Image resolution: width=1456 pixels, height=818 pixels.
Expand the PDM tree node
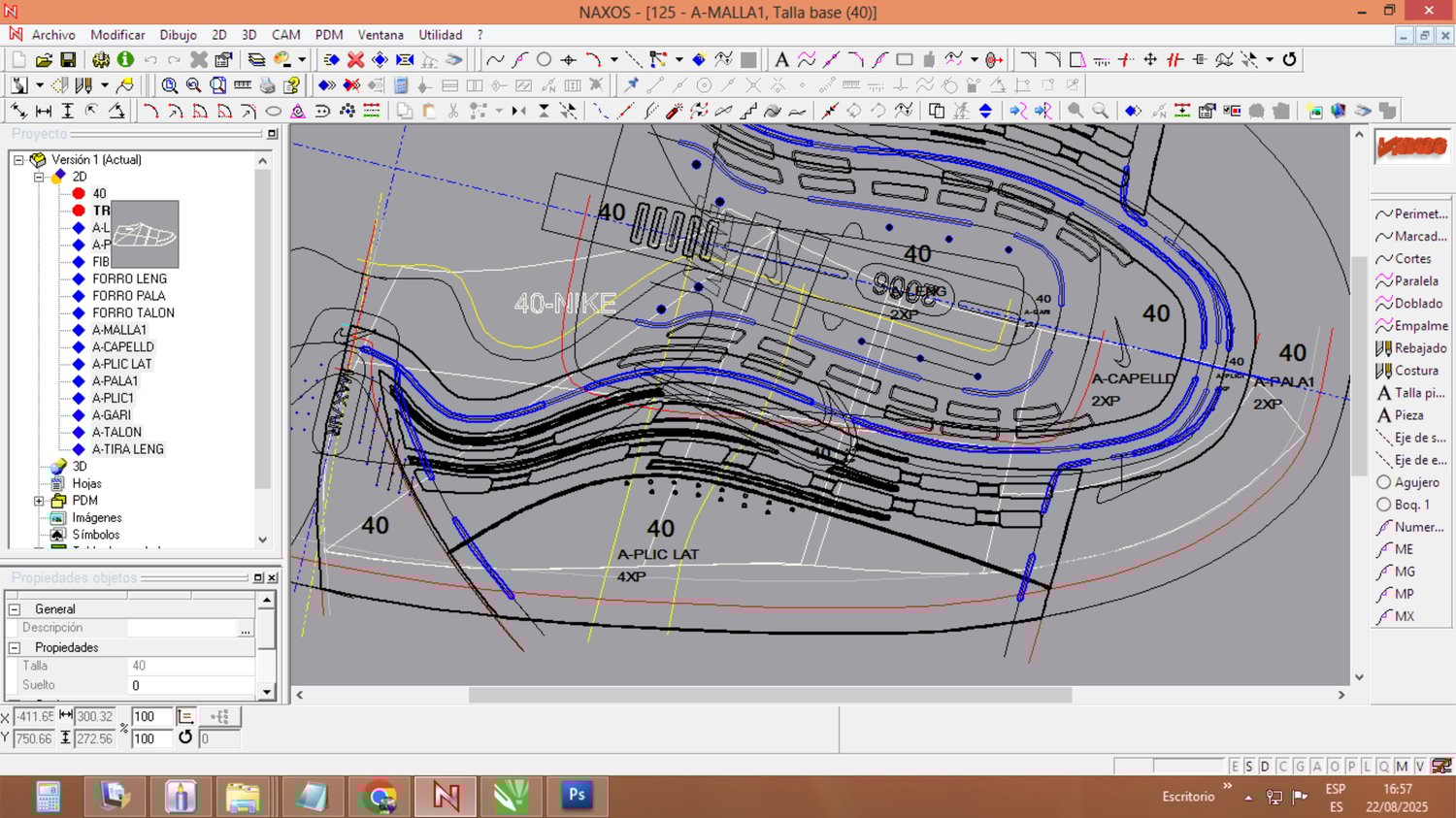(39, 501)
